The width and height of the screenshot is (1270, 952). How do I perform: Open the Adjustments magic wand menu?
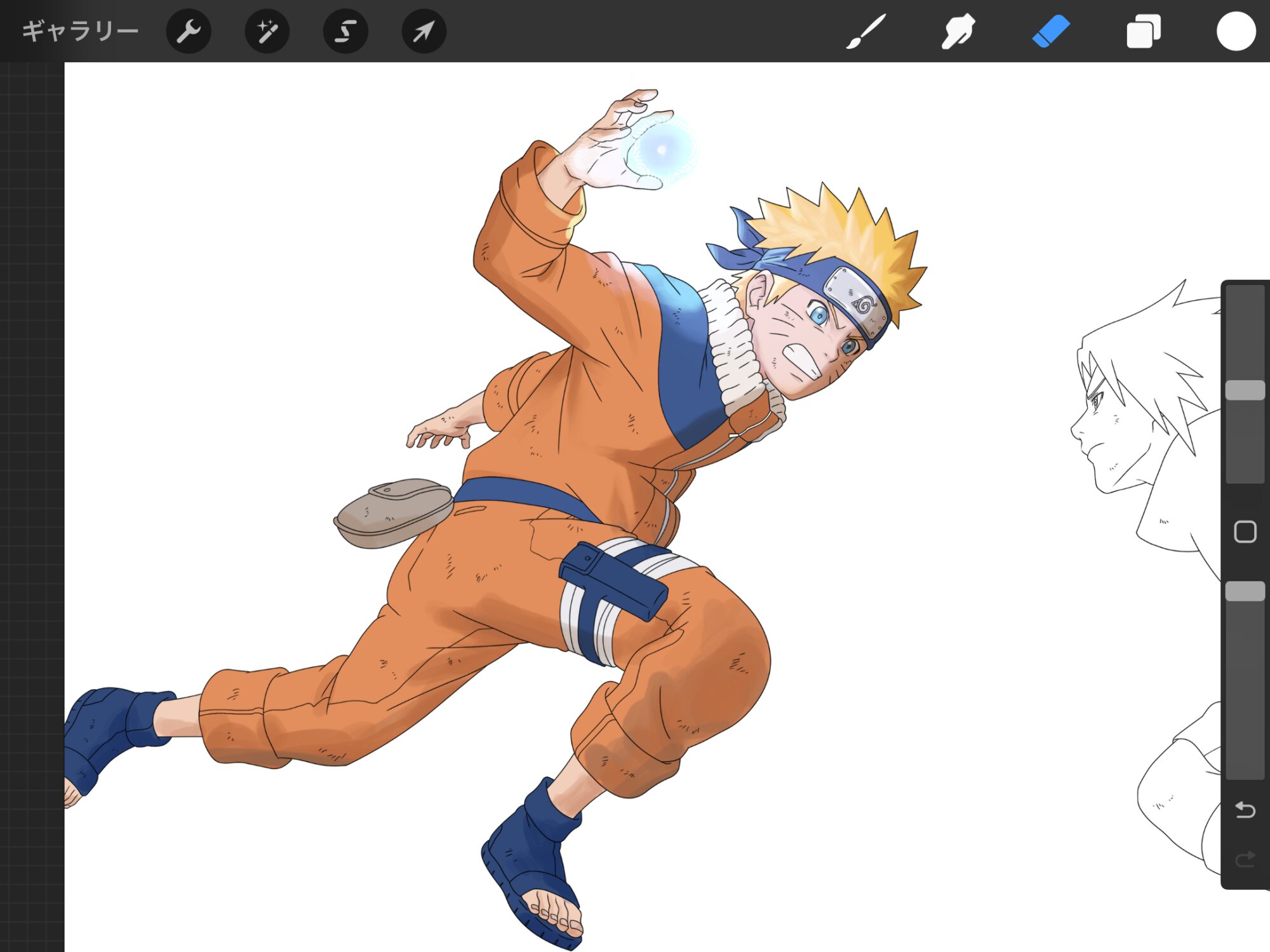coord(267,31)
